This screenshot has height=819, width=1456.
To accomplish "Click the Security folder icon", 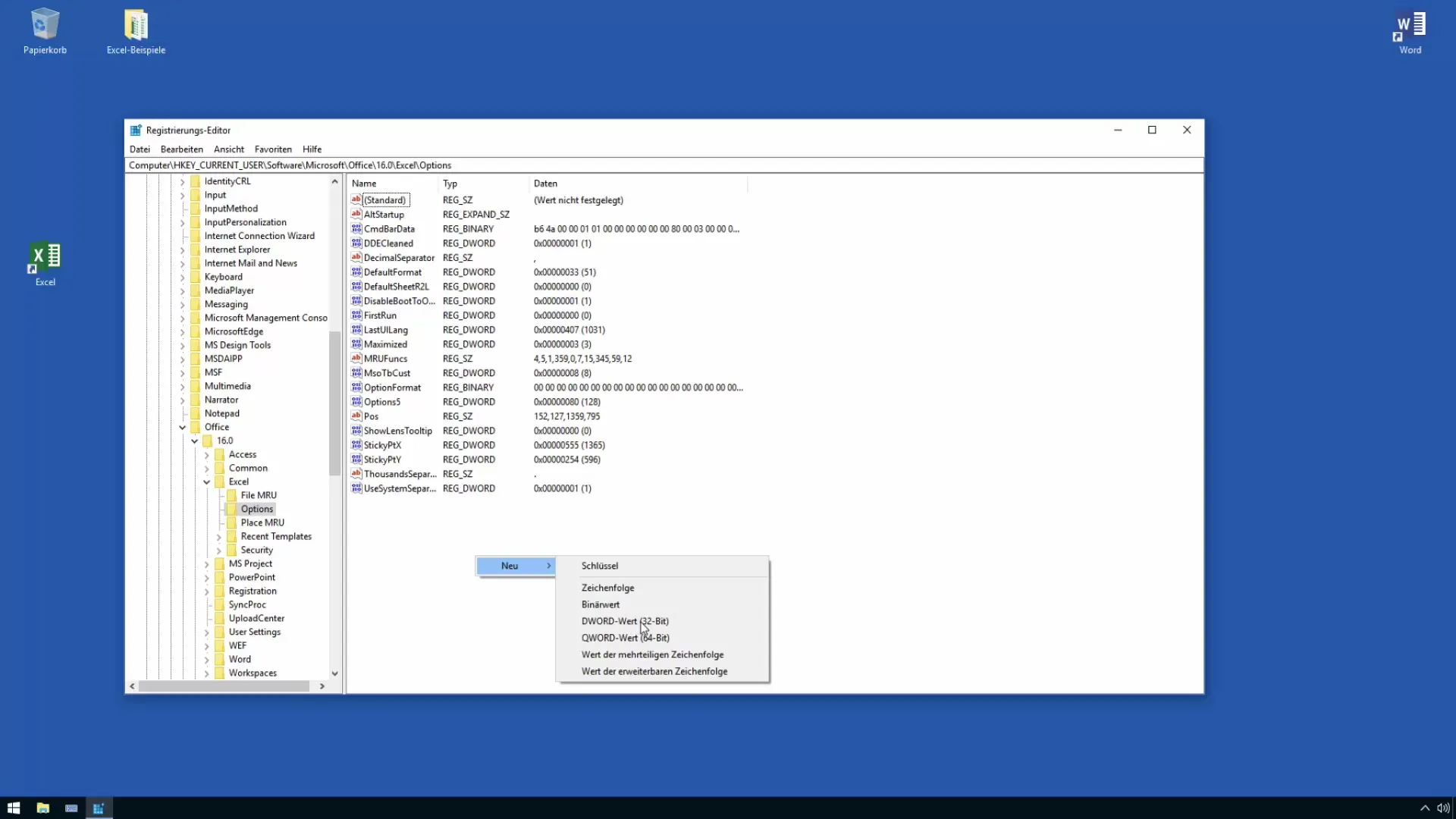I will pyautogui.click(x=232, y=550).
